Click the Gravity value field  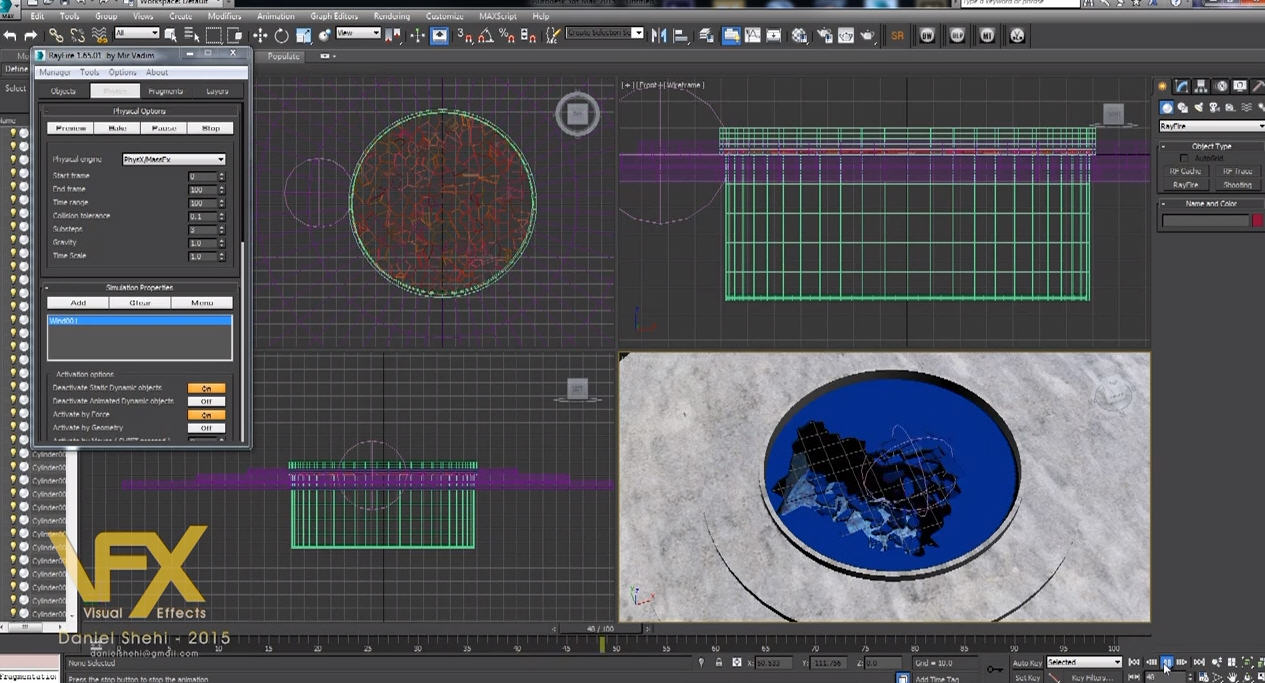[x=202, y=242]
